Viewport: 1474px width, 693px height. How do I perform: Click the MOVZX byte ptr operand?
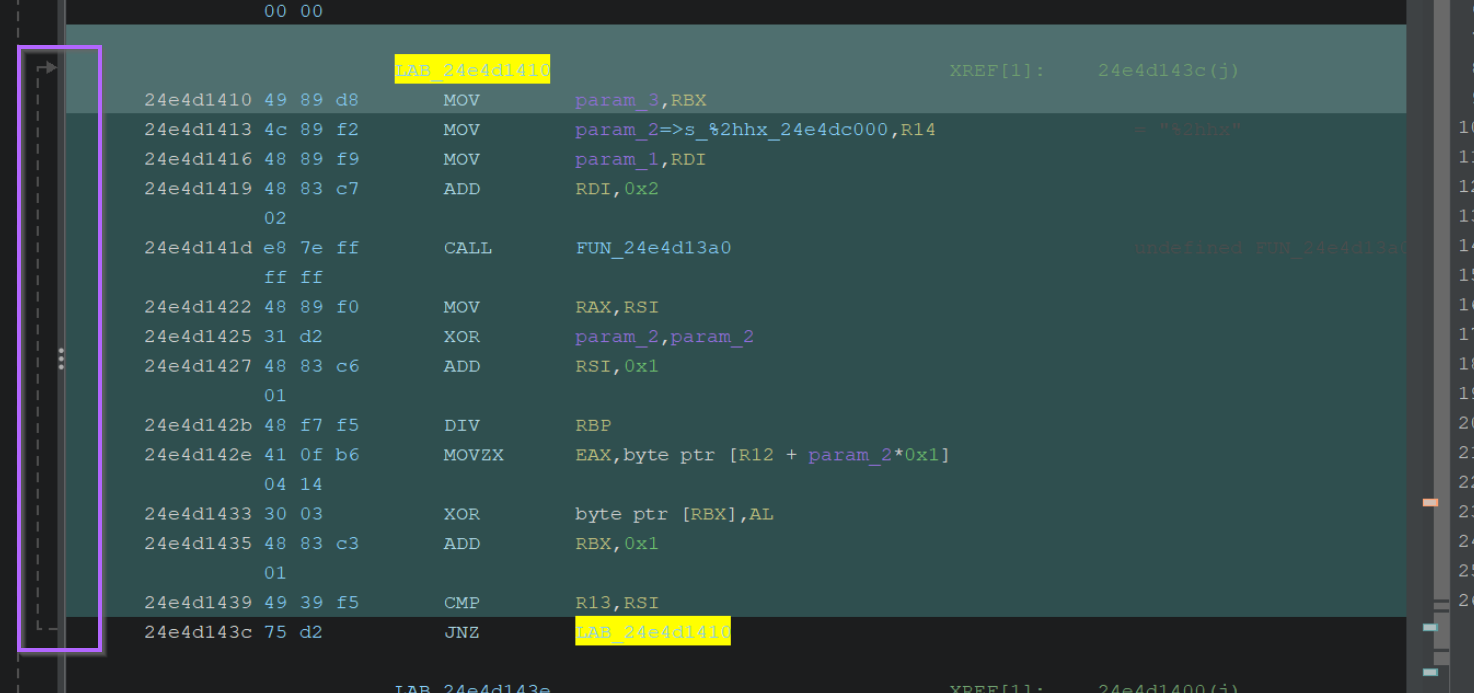tap(762, 455)
